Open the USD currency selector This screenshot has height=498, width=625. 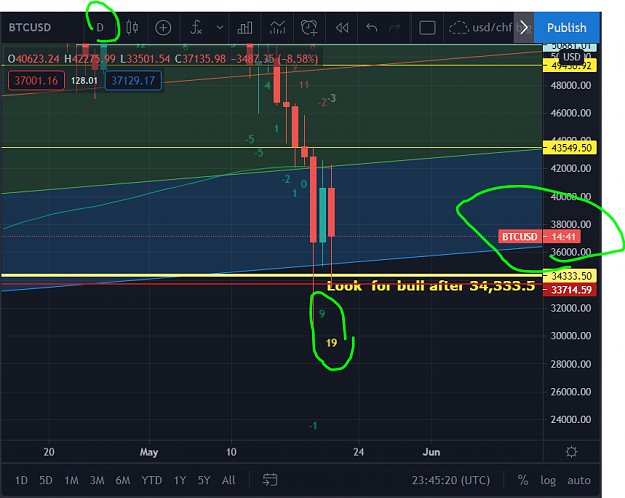point(572,57)
